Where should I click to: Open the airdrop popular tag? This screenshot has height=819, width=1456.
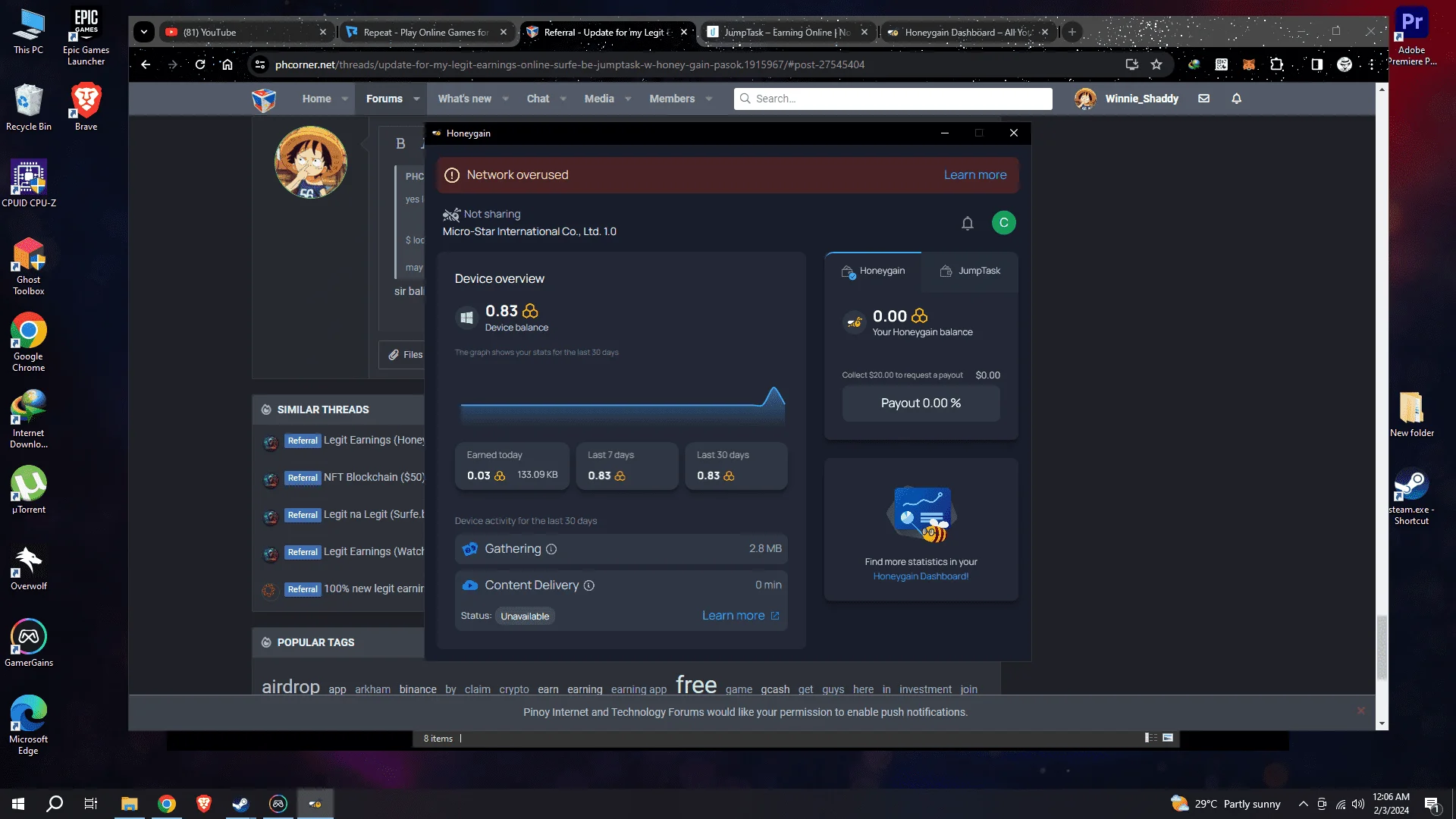[291, 686]
